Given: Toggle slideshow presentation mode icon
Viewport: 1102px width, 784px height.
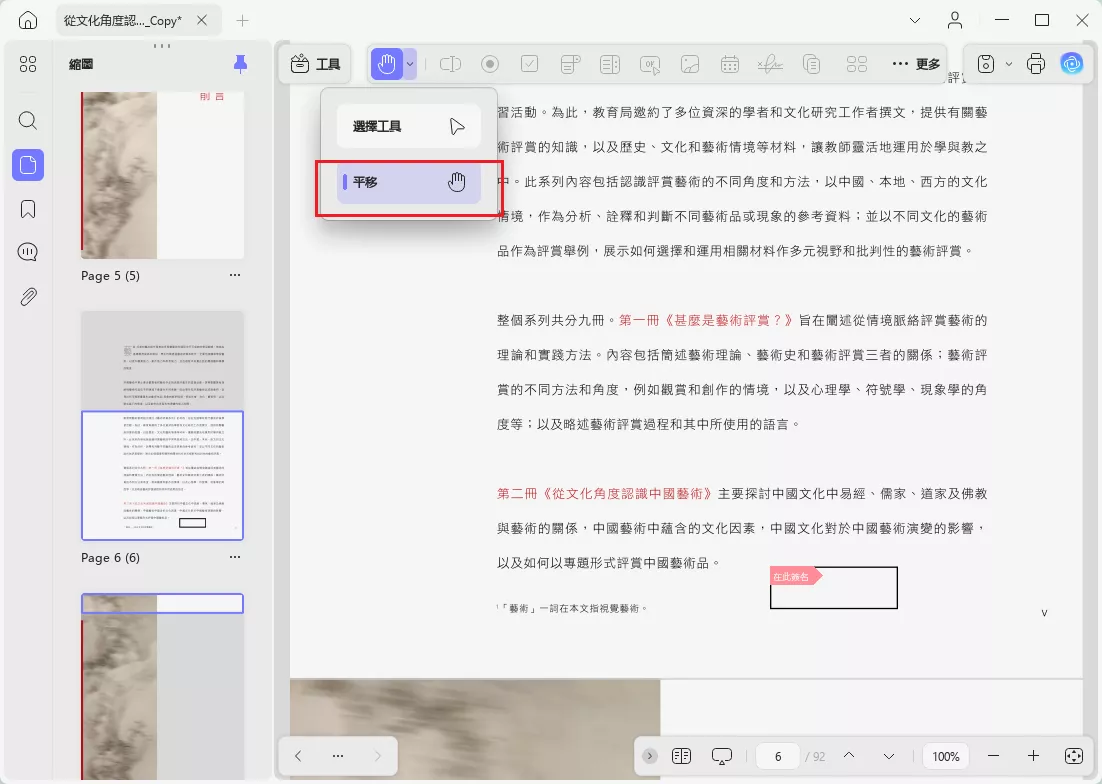Looking at the screenshot, I should [x=722, y=756].
